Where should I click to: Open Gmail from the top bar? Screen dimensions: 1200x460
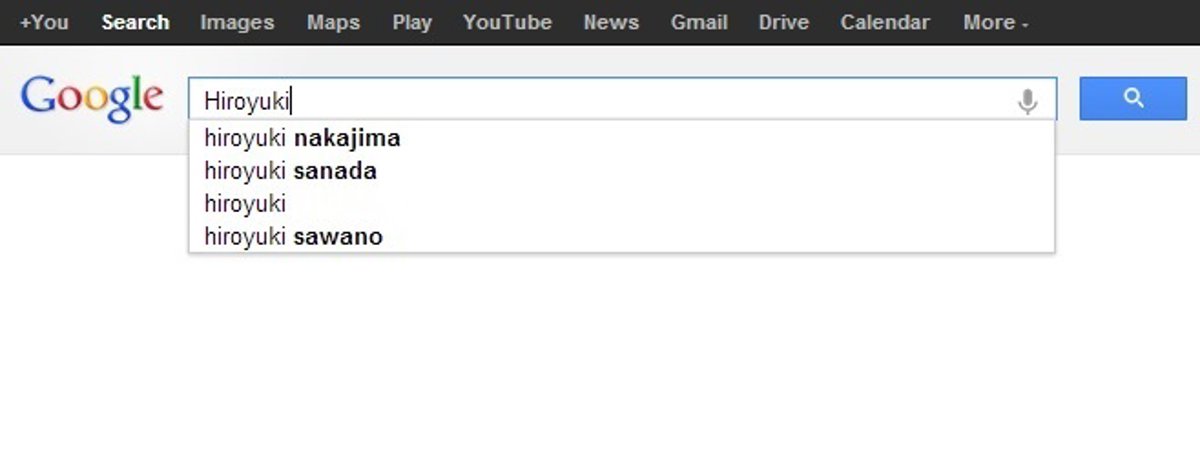(699, 22)
